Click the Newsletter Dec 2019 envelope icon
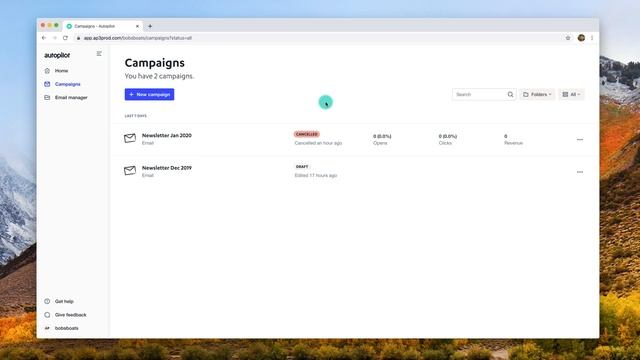 tap(130, 170)
